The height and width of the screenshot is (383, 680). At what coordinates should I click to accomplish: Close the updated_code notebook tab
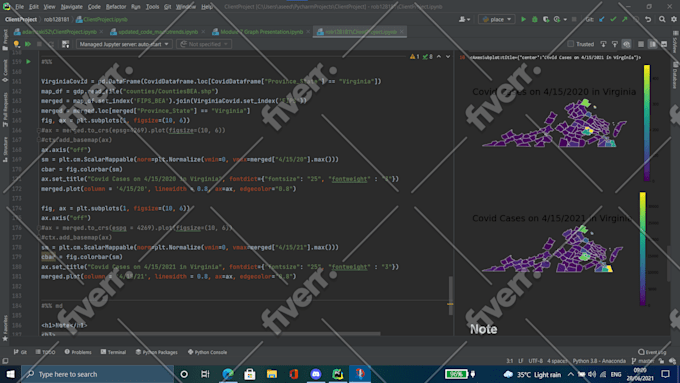click(x=203, y=32)
